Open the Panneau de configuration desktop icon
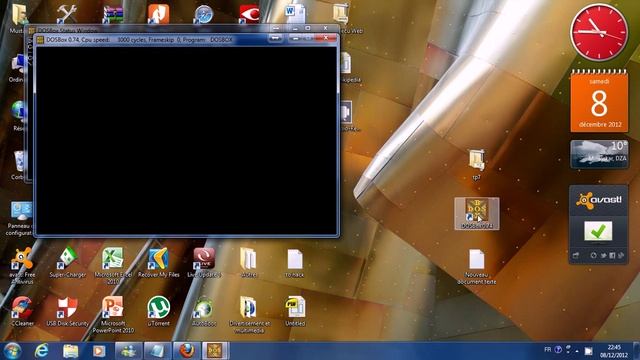 point(19,218)
